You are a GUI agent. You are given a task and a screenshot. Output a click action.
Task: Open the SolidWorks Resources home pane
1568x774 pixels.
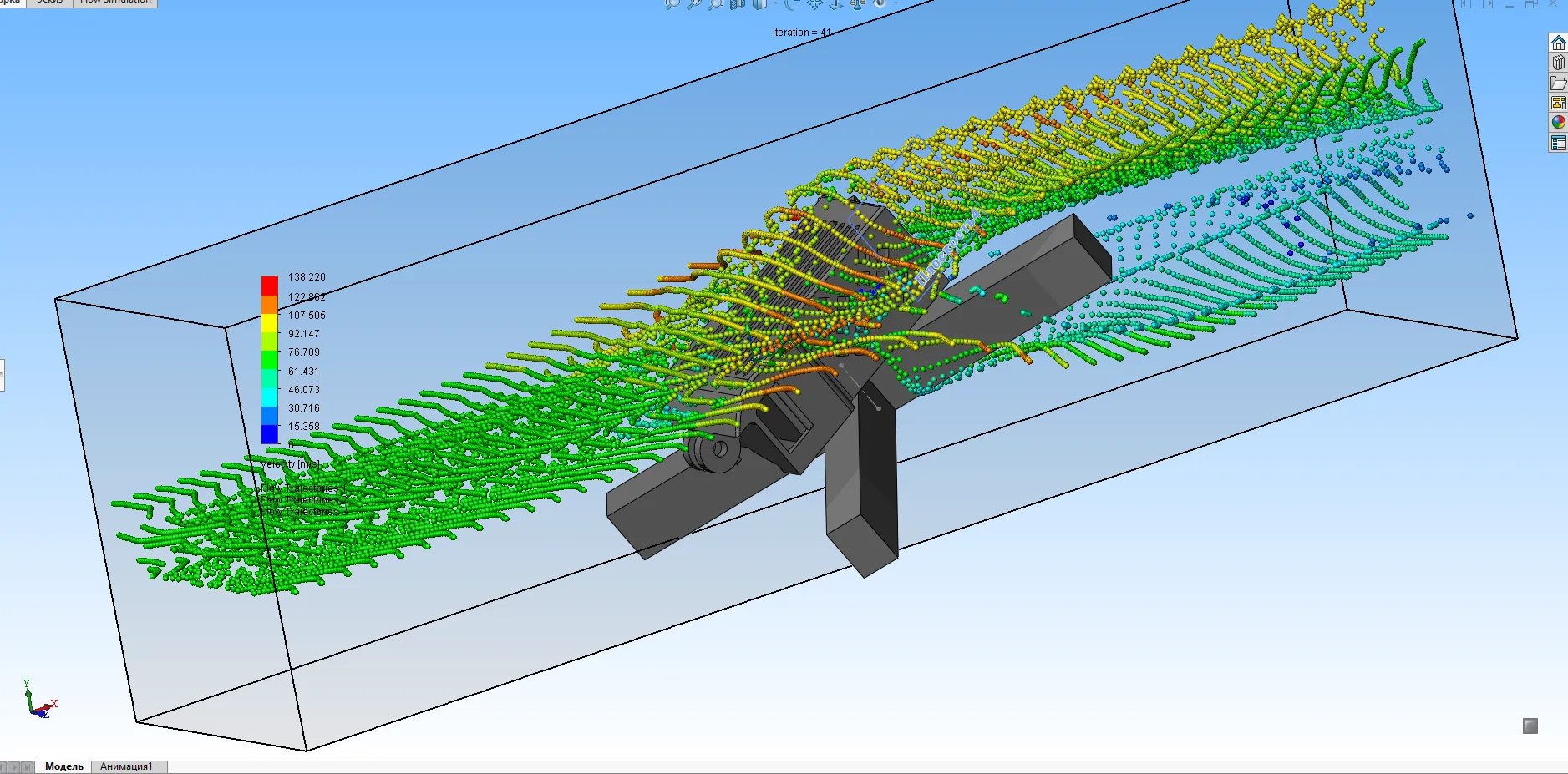coord(1558,43)
